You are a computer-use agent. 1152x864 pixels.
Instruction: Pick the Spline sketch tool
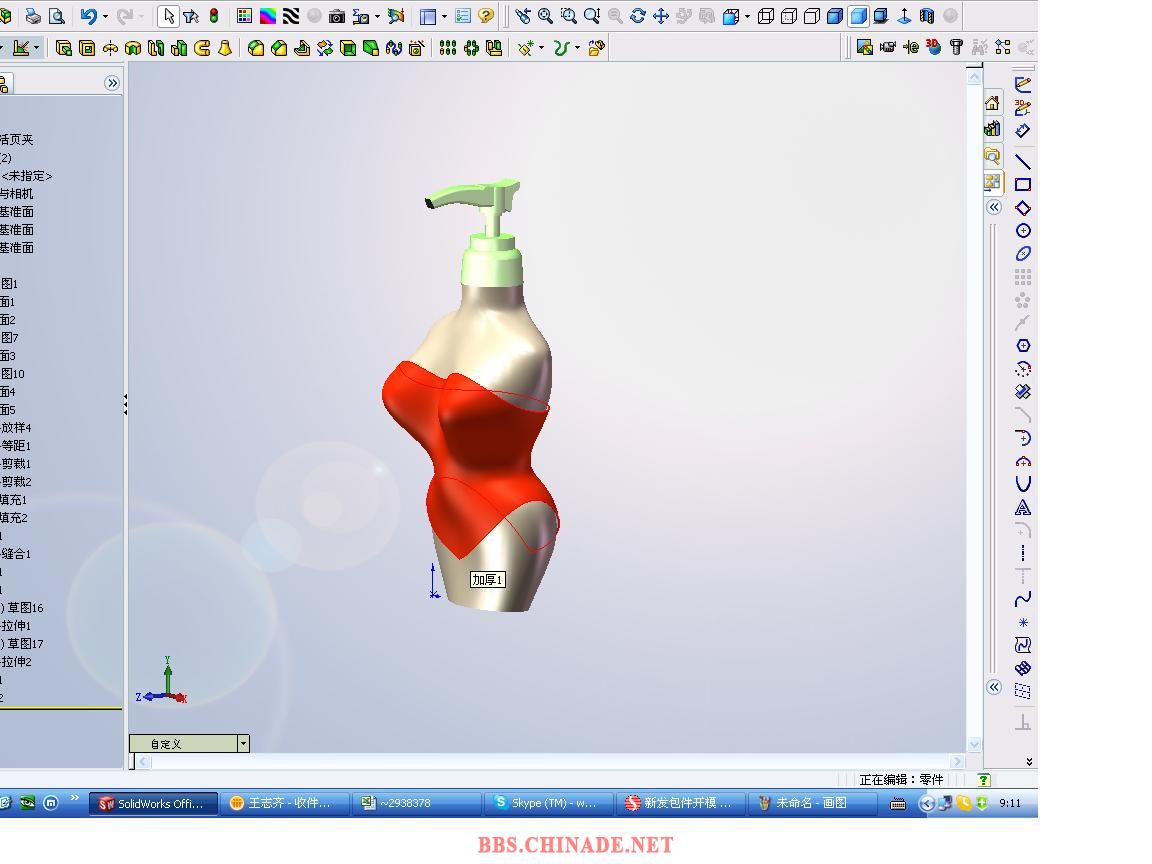pyautogui.click(x=1023, y=599)
